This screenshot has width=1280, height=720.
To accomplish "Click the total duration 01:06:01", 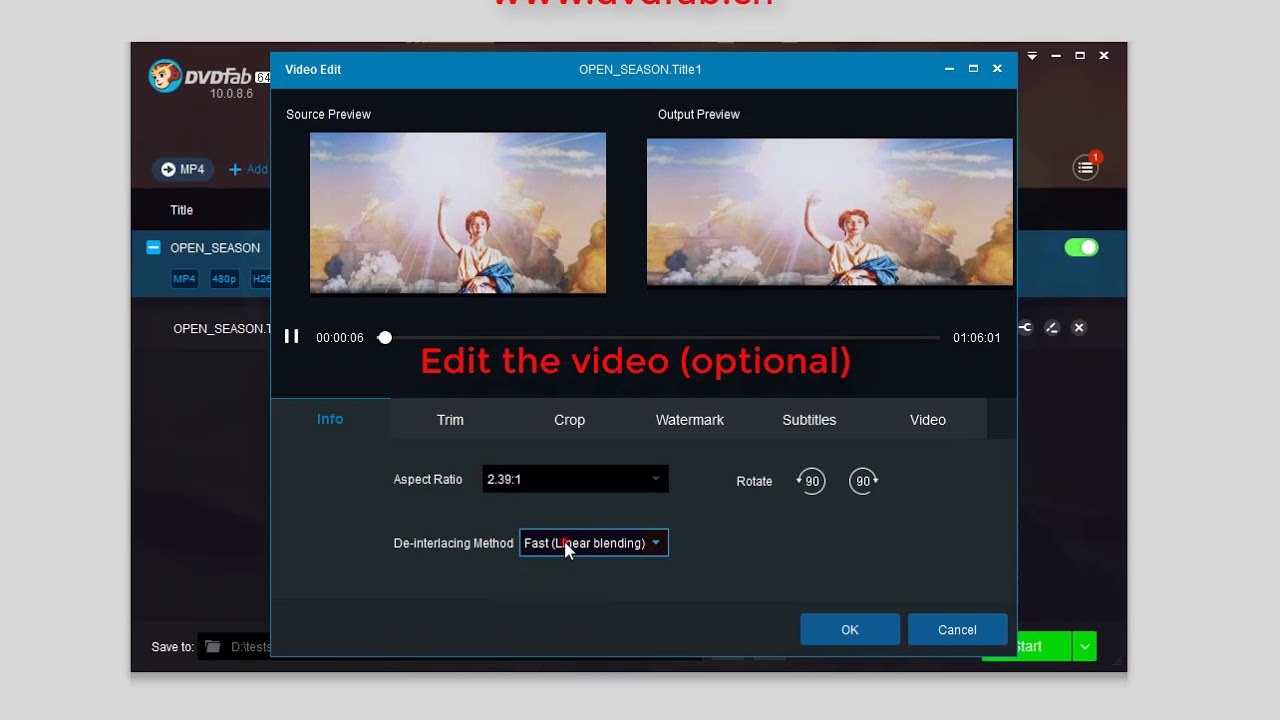I will pyautogui.click(x=977, y=338).
